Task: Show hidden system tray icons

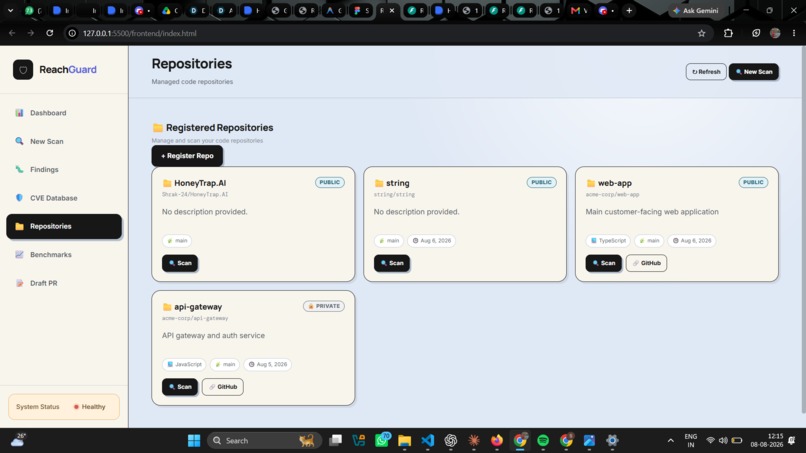Action: click(670, 441)
